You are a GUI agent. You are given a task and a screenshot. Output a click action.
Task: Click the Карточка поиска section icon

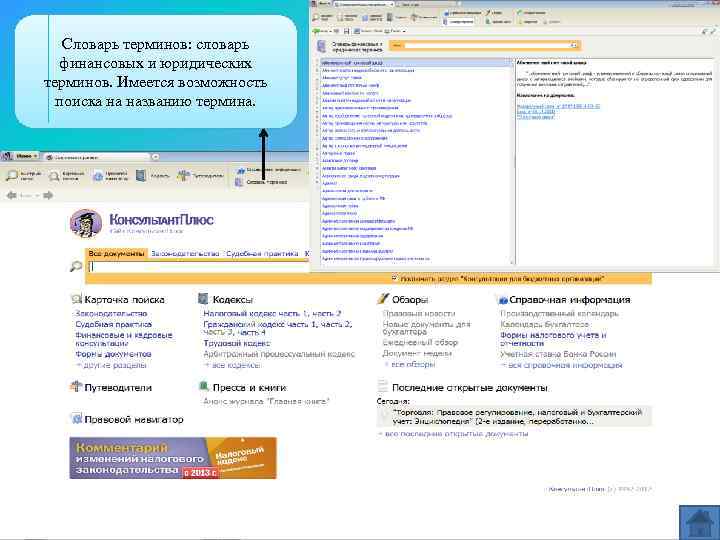76,299
